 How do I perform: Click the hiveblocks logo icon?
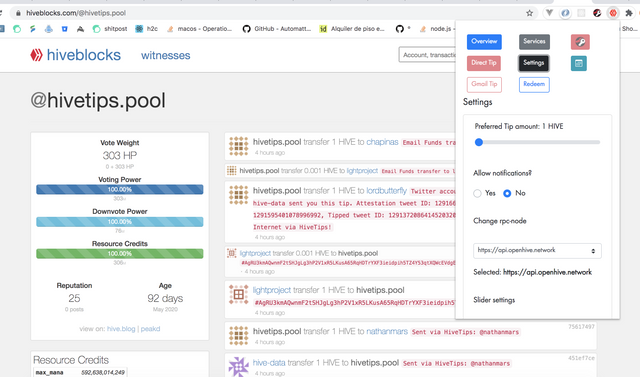coord(36,55)
